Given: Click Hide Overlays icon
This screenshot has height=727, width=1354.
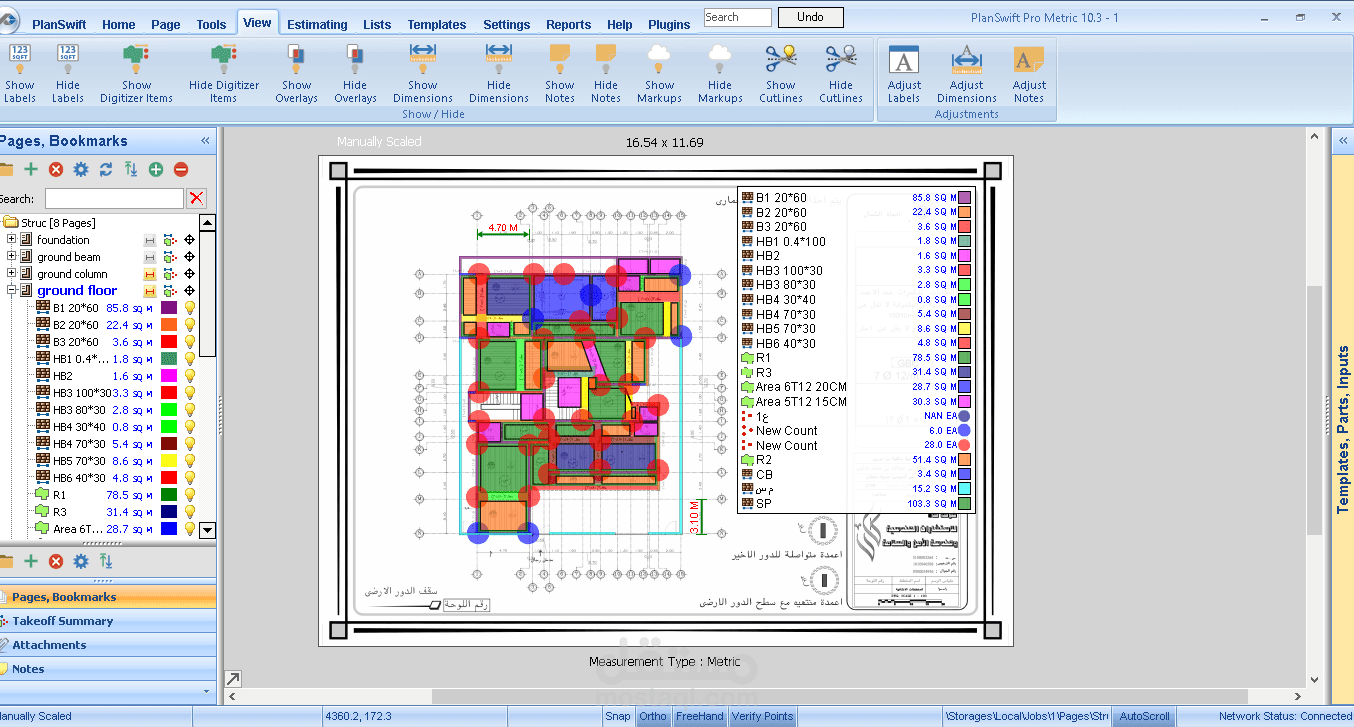Looking at the screenshot, I should click(355, 57).
